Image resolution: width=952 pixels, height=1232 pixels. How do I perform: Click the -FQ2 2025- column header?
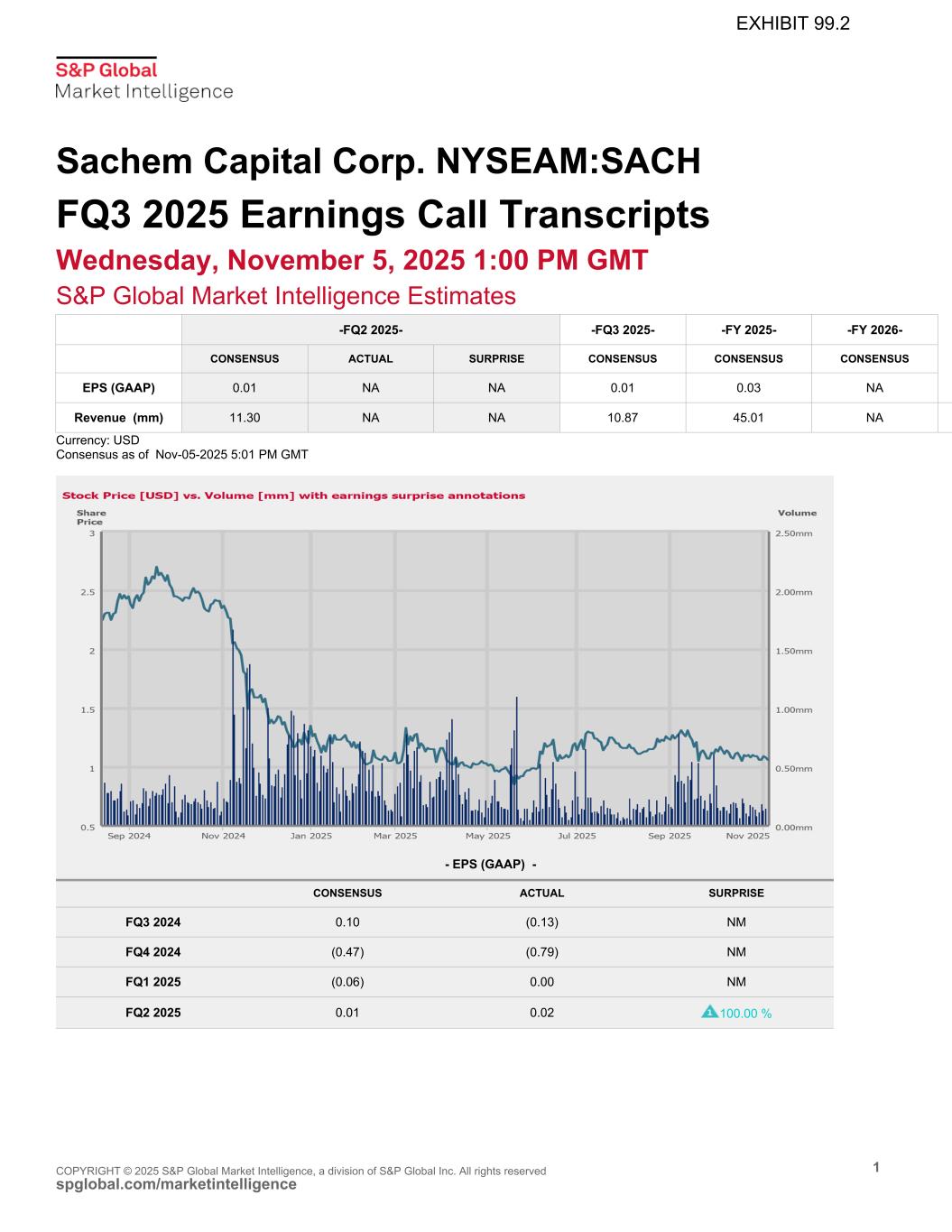[370, 330]
